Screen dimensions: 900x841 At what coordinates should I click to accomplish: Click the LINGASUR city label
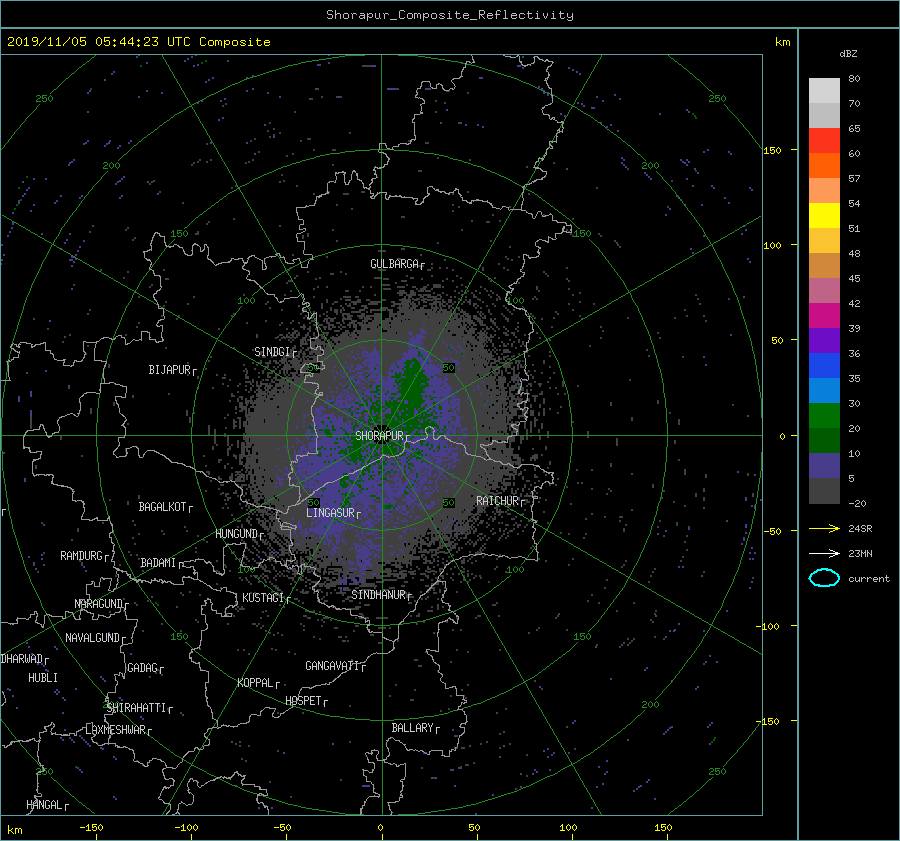[x=330, y=513]
